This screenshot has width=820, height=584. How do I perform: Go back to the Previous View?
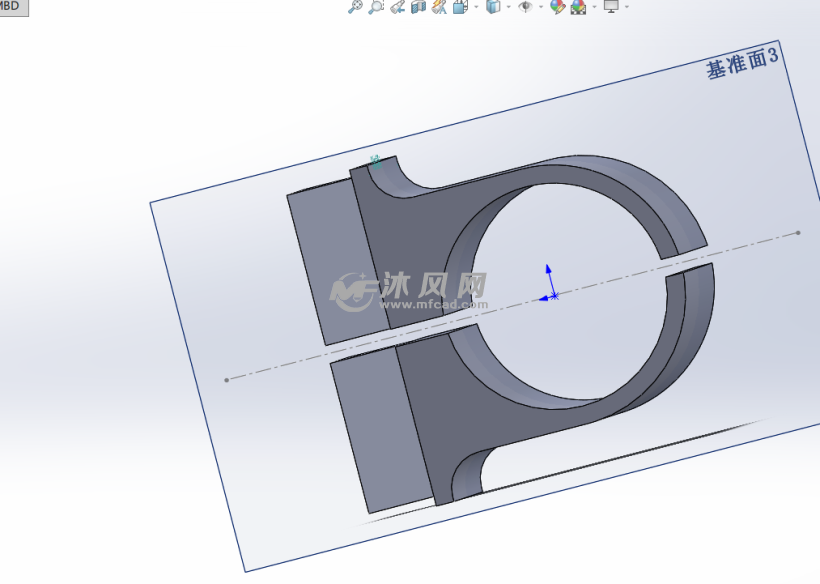[x=397, y=7]
